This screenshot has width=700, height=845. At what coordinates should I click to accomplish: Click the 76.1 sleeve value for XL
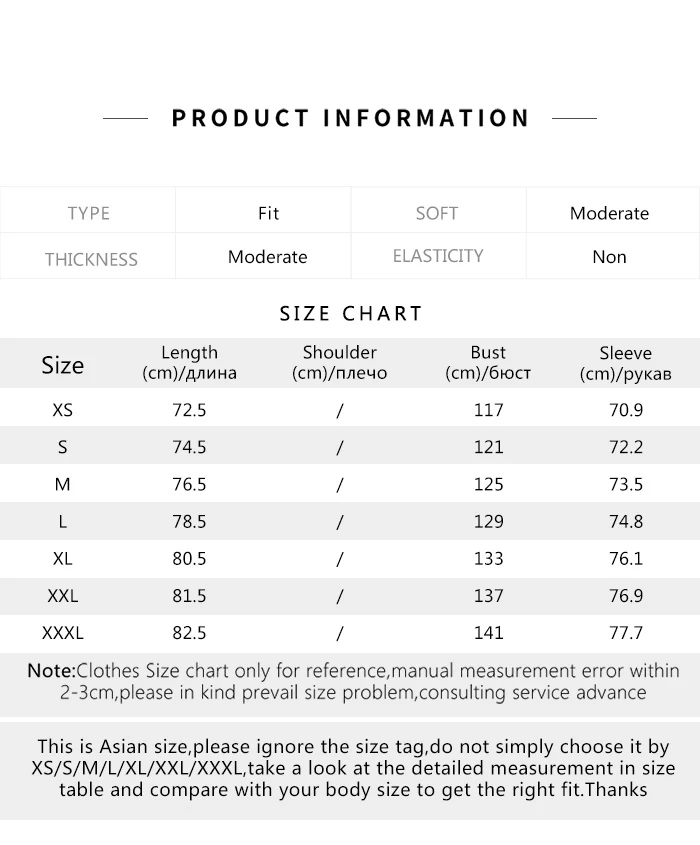click(626, 559)
